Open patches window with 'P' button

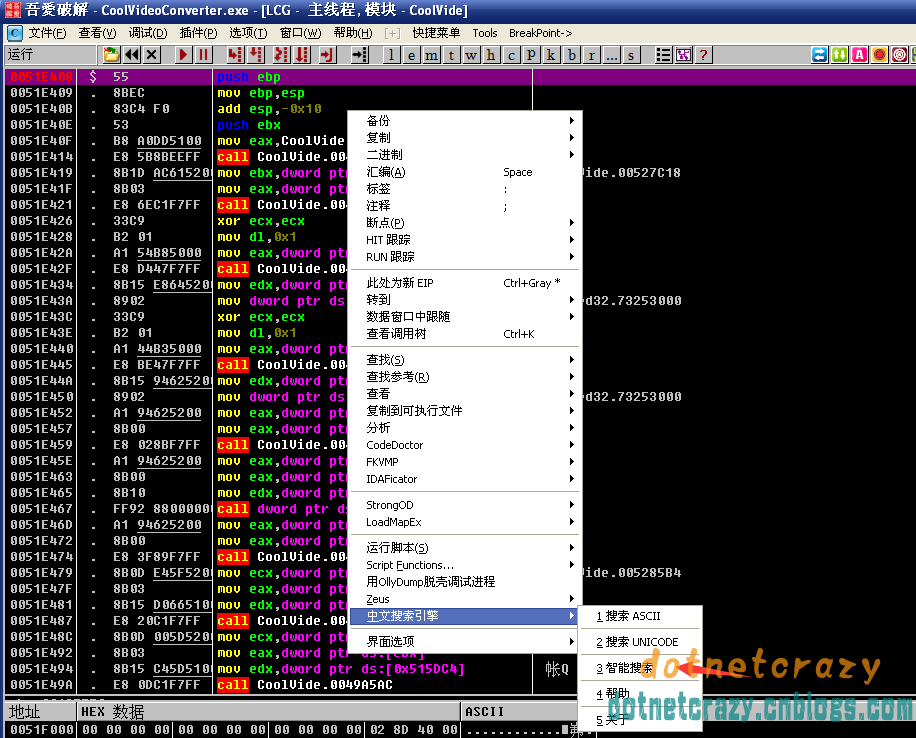(x=531, y=55)
